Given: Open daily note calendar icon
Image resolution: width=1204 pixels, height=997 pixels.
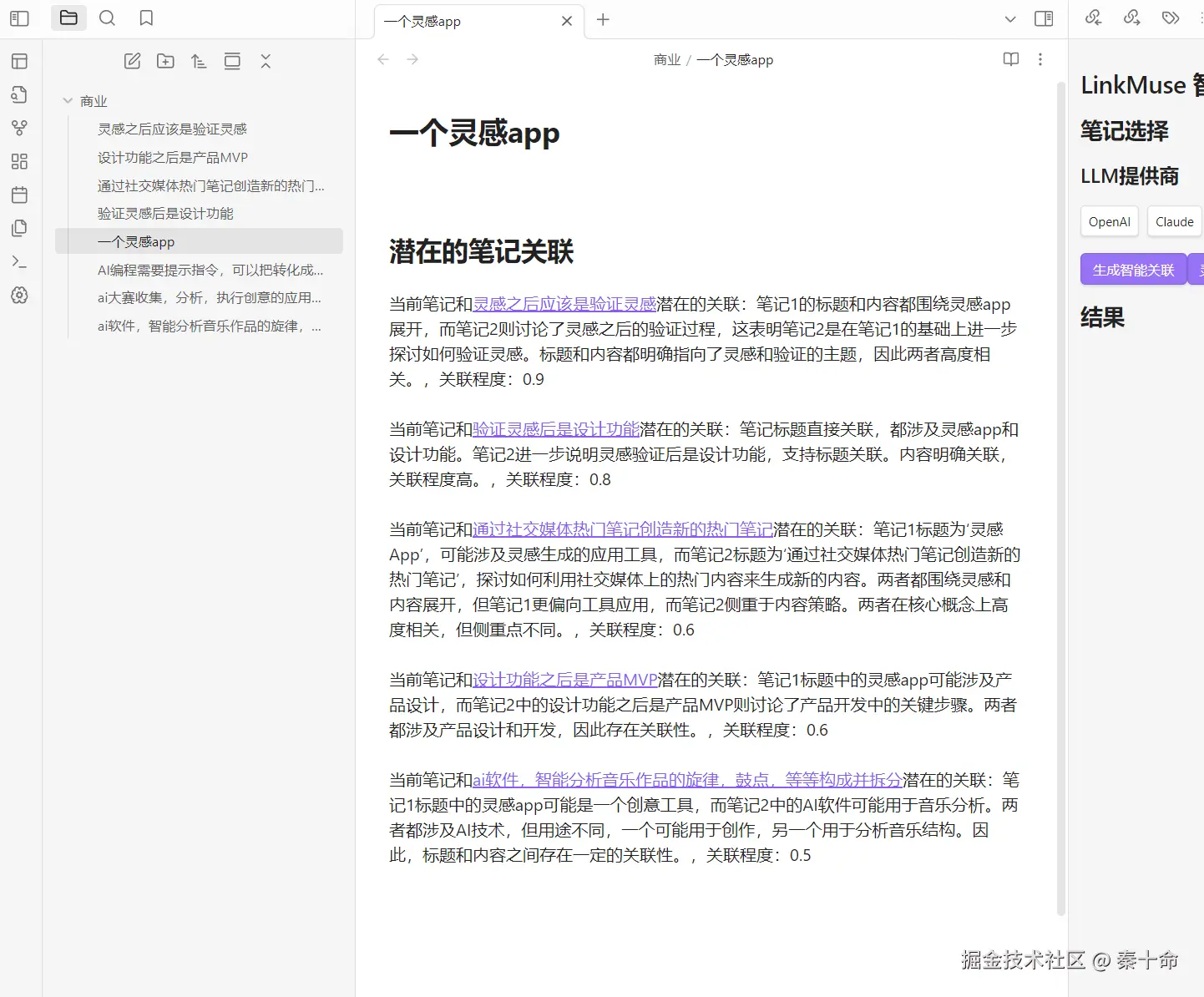Looking at the screenshot, I should point(19,195).
